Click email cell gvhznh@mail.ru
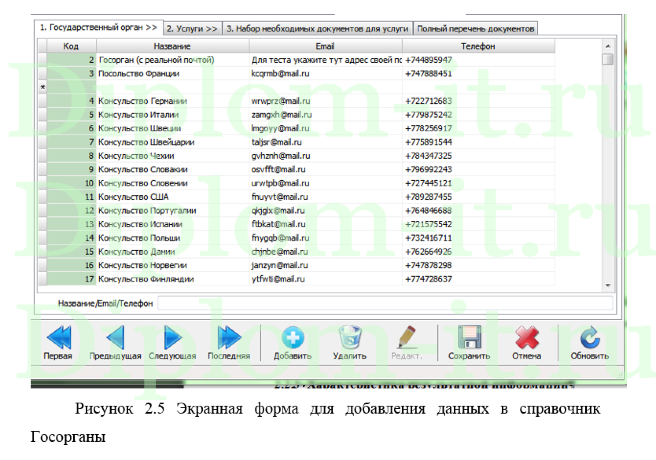This screenshot has width=656, height=460. tap(325, 156)
